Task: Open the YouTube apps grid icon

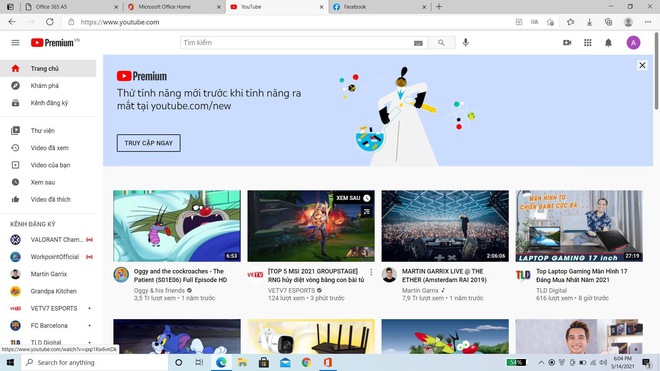Action: click(588, 43)
